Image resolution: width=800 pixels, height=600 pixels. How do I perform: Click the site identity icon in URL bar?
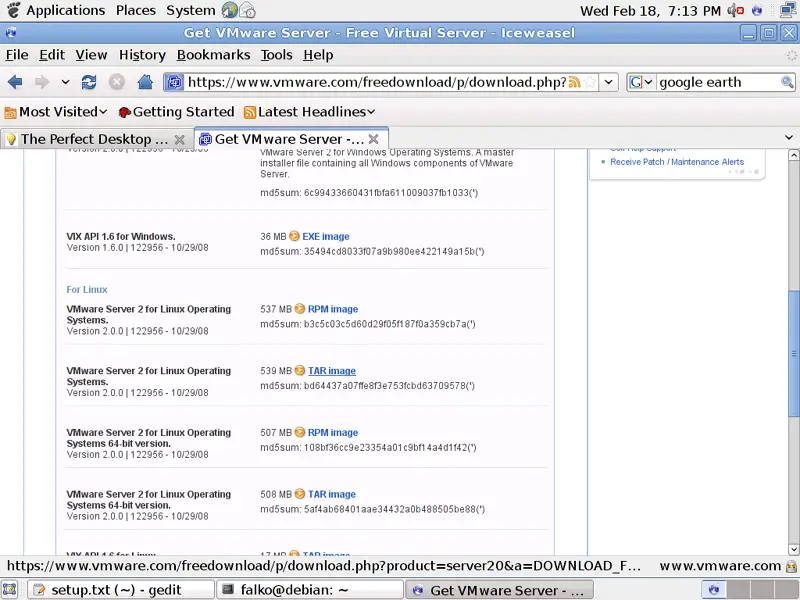point(174,82)
